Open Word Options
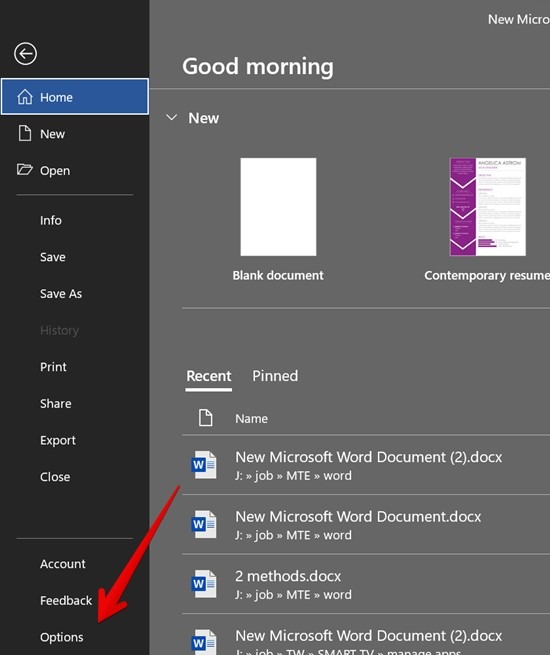The height and width of the screenshot is (655, 550). point(61,637)
